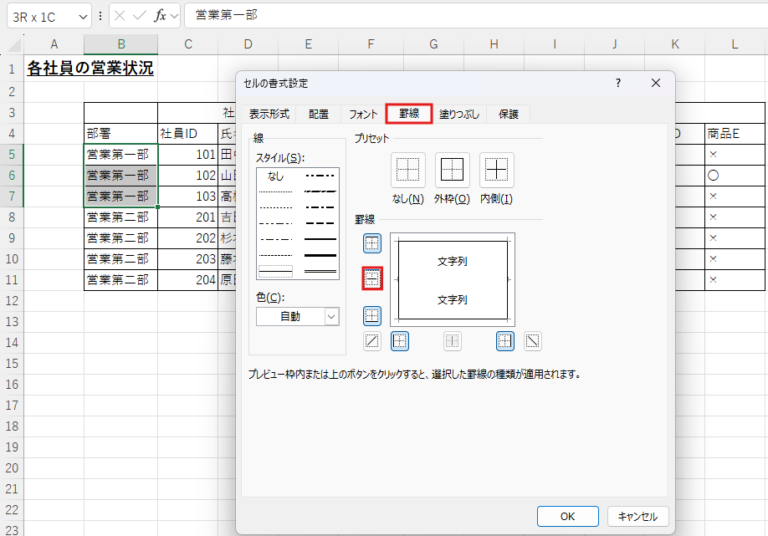This screenshot has height=536, width=768.
Task: Click the help question mark button
Action: click(x=618, y=83)
